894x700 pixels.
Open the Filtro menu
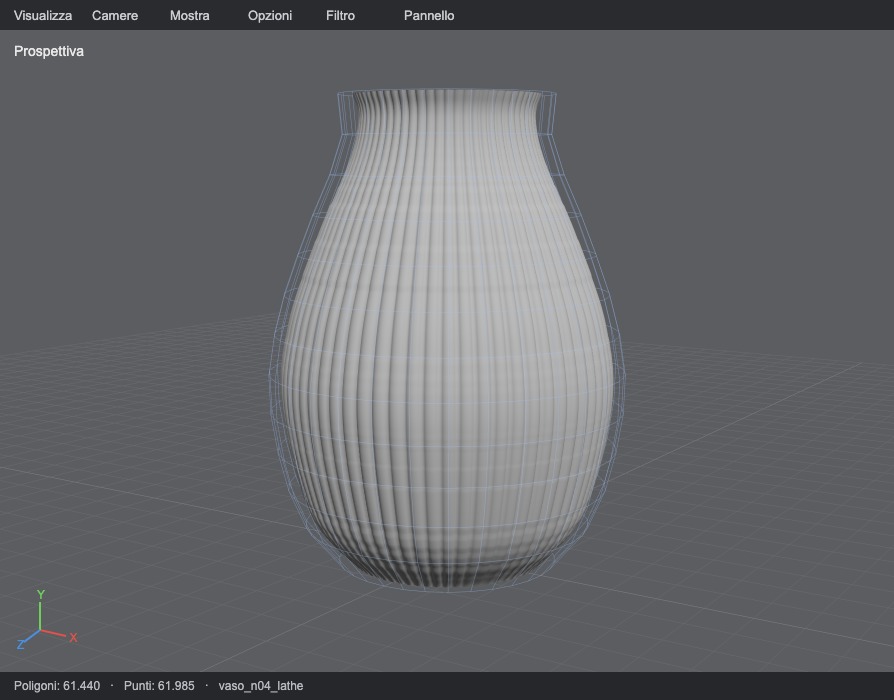340,15
